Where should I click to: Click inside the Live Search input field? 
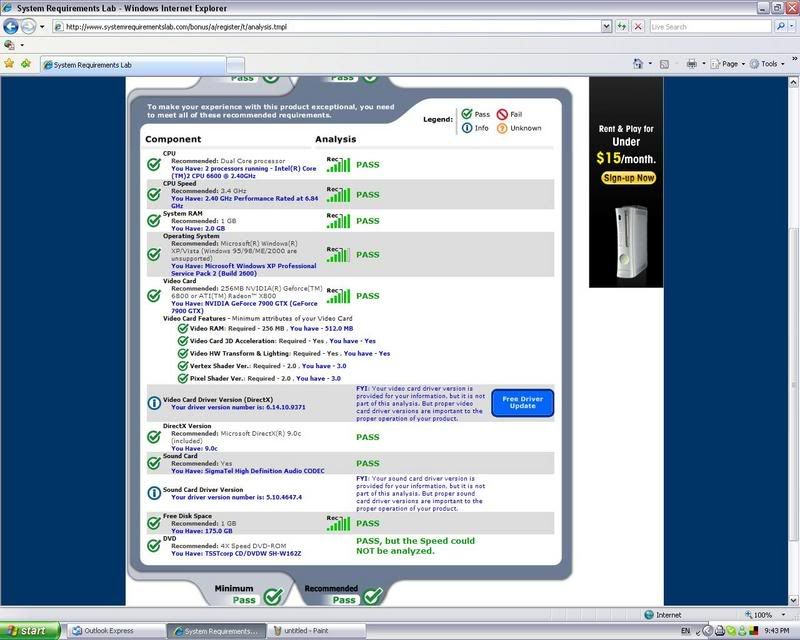click(708, 26)
